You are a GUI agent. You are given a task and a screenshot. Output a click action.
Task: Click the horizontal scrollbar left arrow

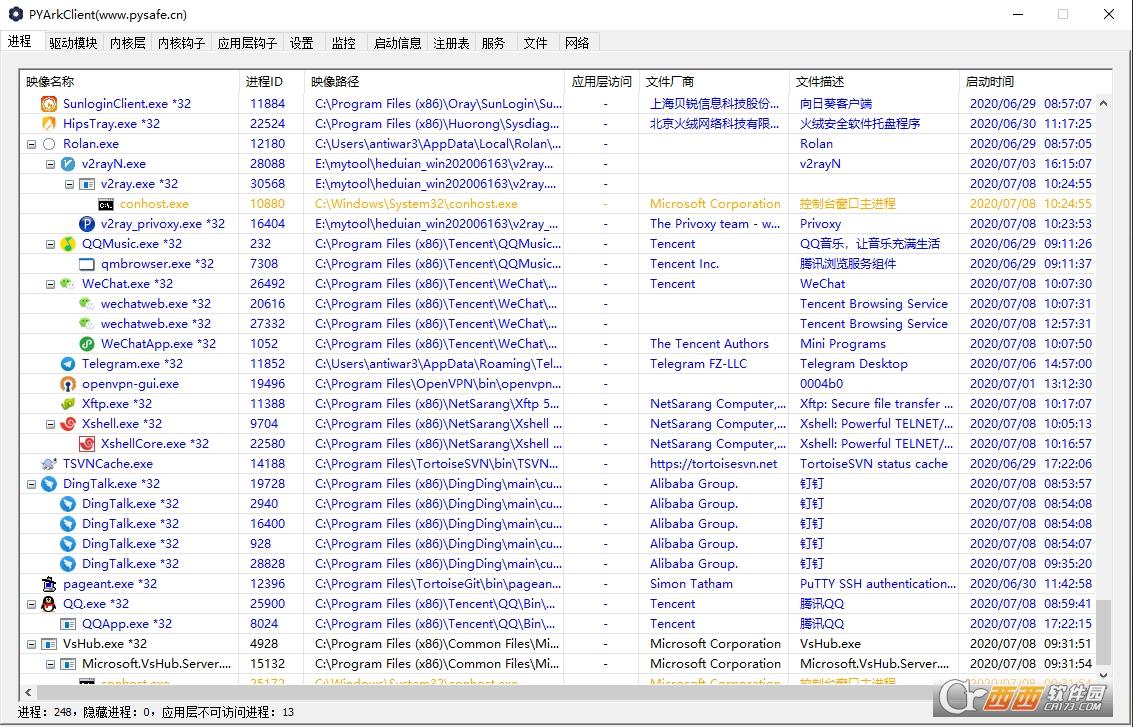pyautogui.click(x=28, y=692)
